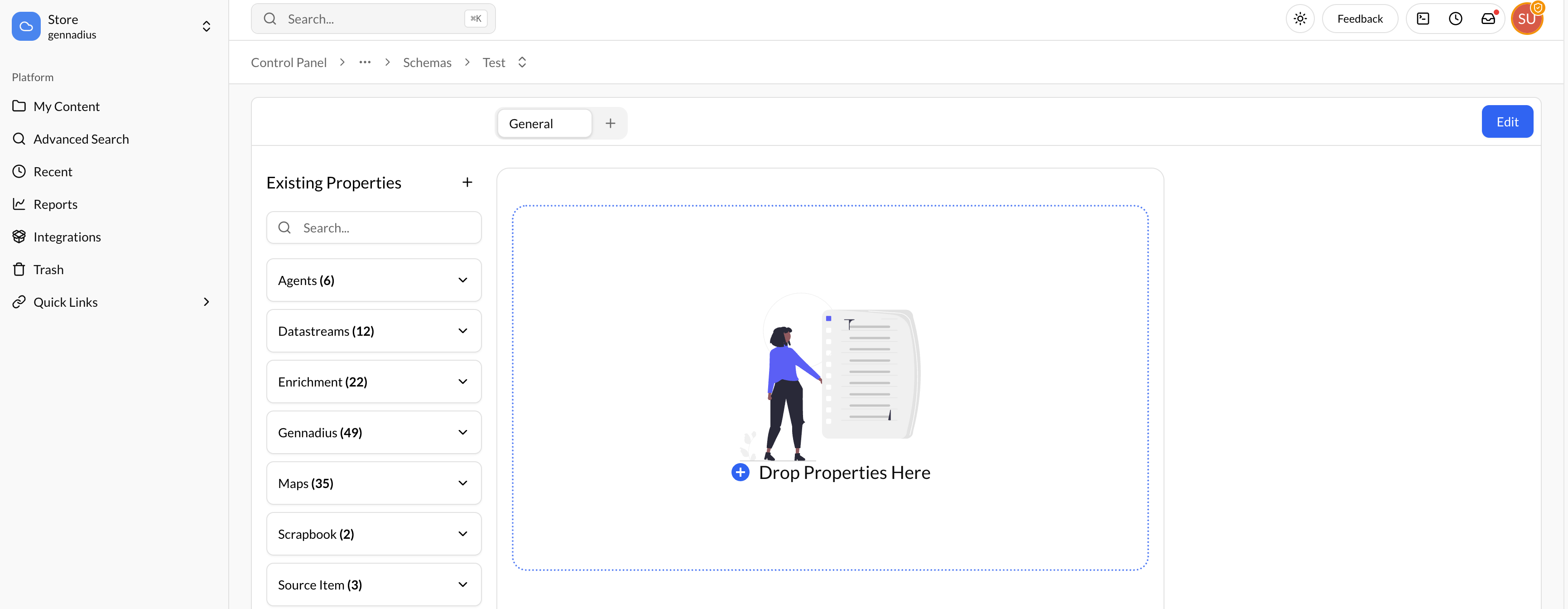Viewport: 1568px width, 609px height.
Task: Open the terminal/console icon in the top bar
Action: 1423,18
